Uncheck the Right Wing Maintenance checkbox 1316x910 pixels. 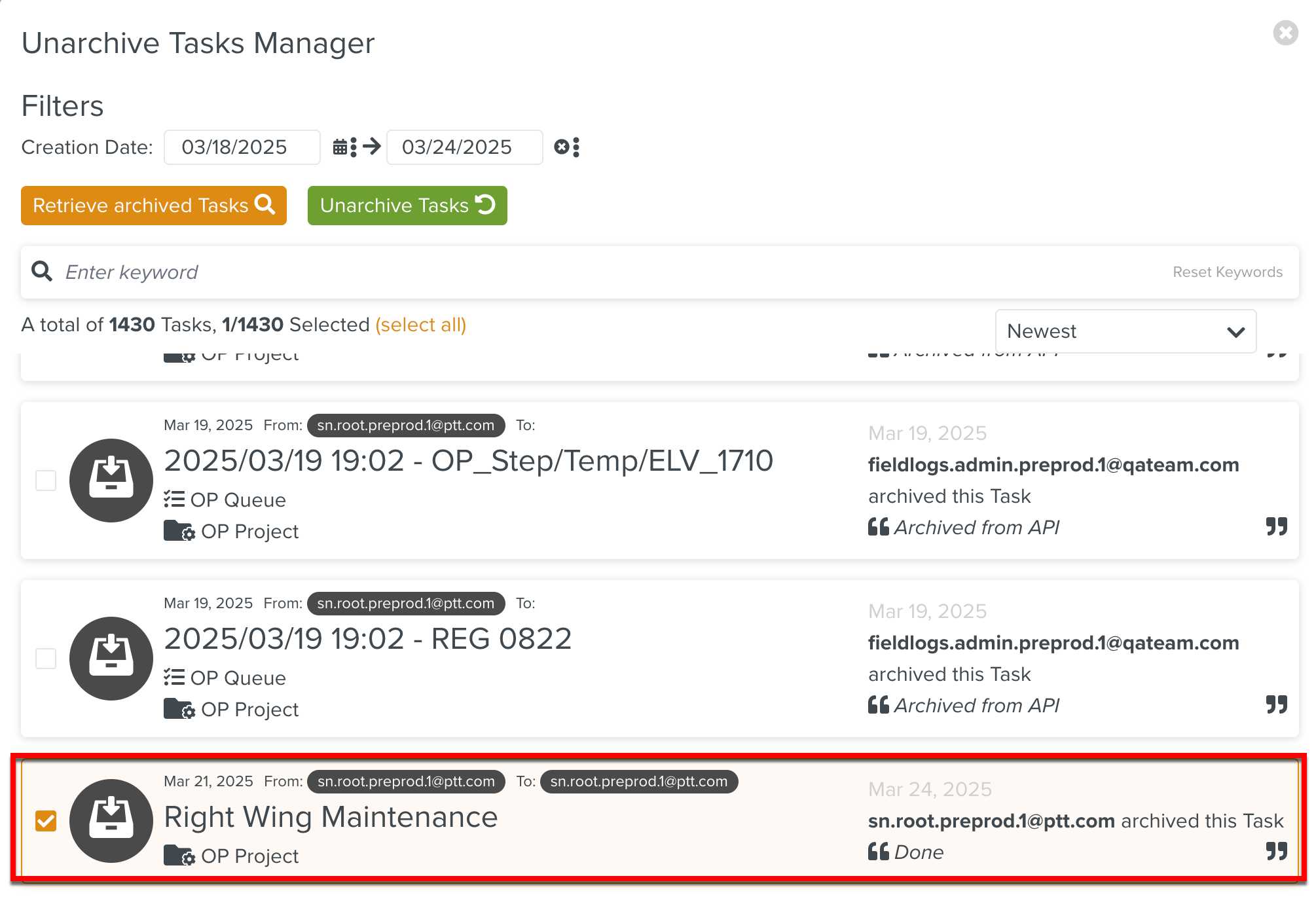[46, 821]
